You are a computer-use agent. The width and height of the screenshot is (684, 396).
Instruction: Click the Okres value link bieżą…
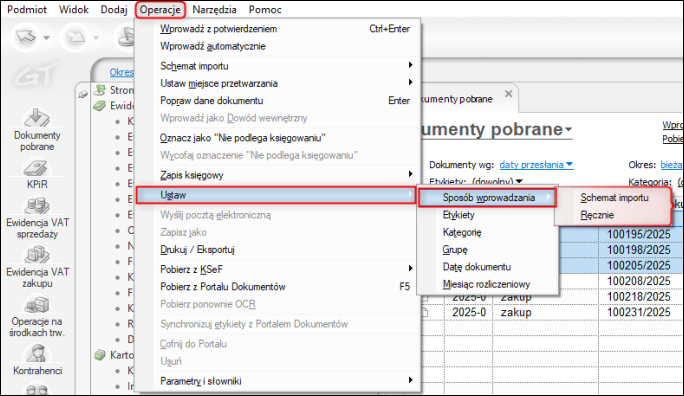pos(671,165)
